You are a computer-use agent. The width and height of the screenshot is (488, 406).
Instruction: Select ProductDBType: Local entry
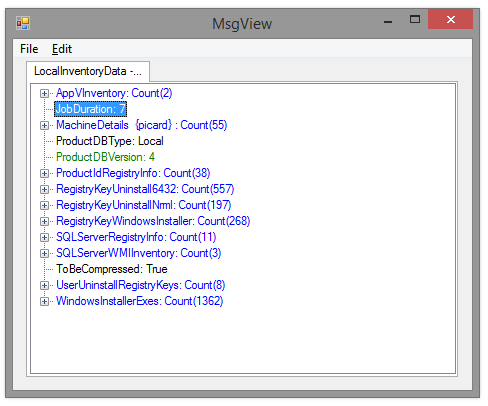coord(110,141)
